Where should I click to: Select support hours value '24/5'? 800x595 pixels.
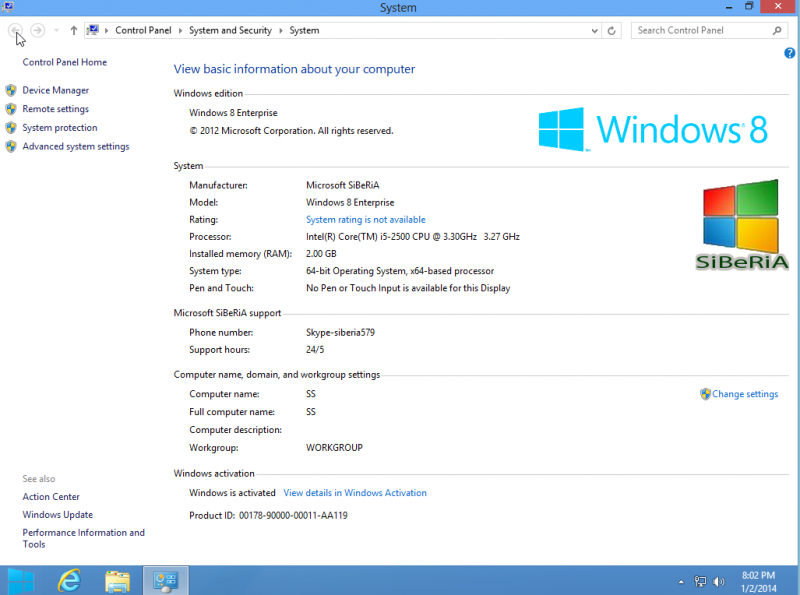click(x=315, y=350)
